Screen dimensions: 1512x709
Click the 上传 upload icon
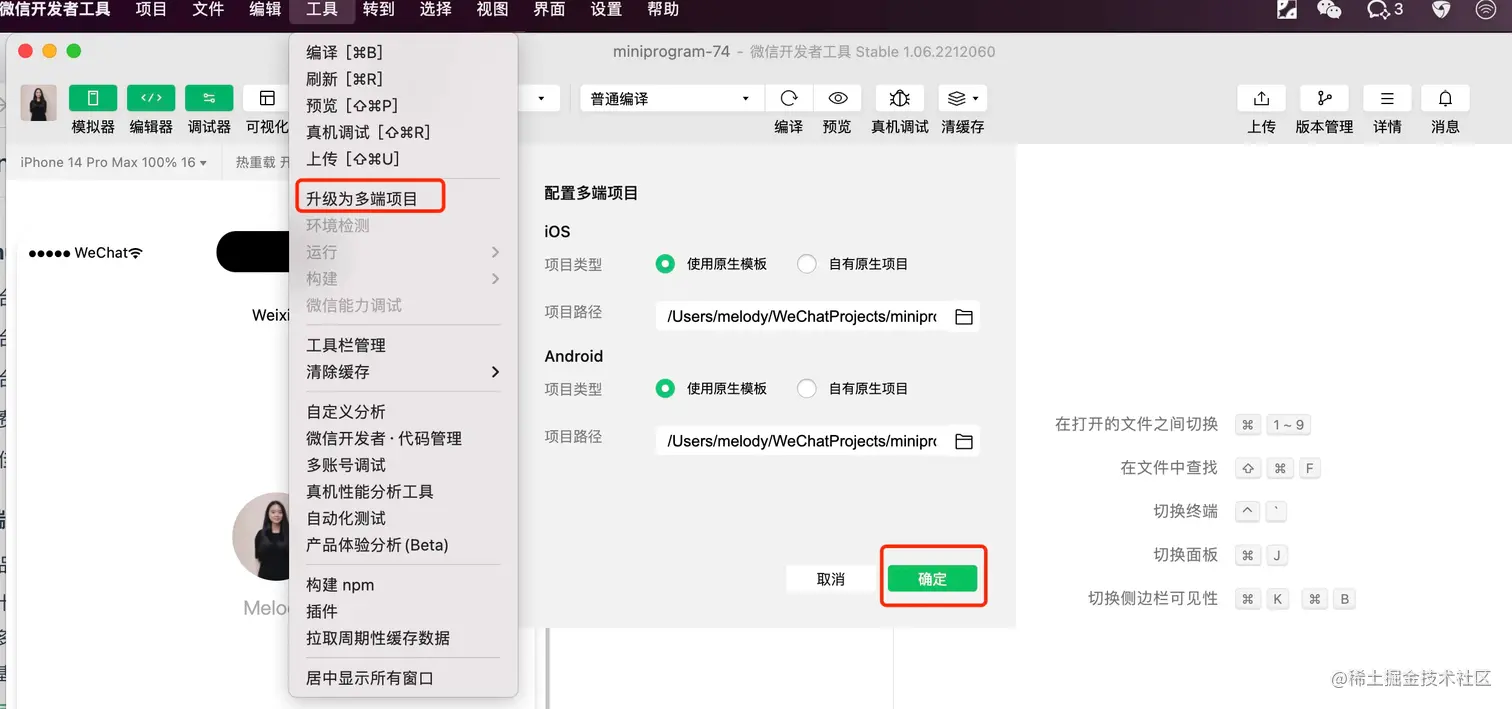point(1261,98)
